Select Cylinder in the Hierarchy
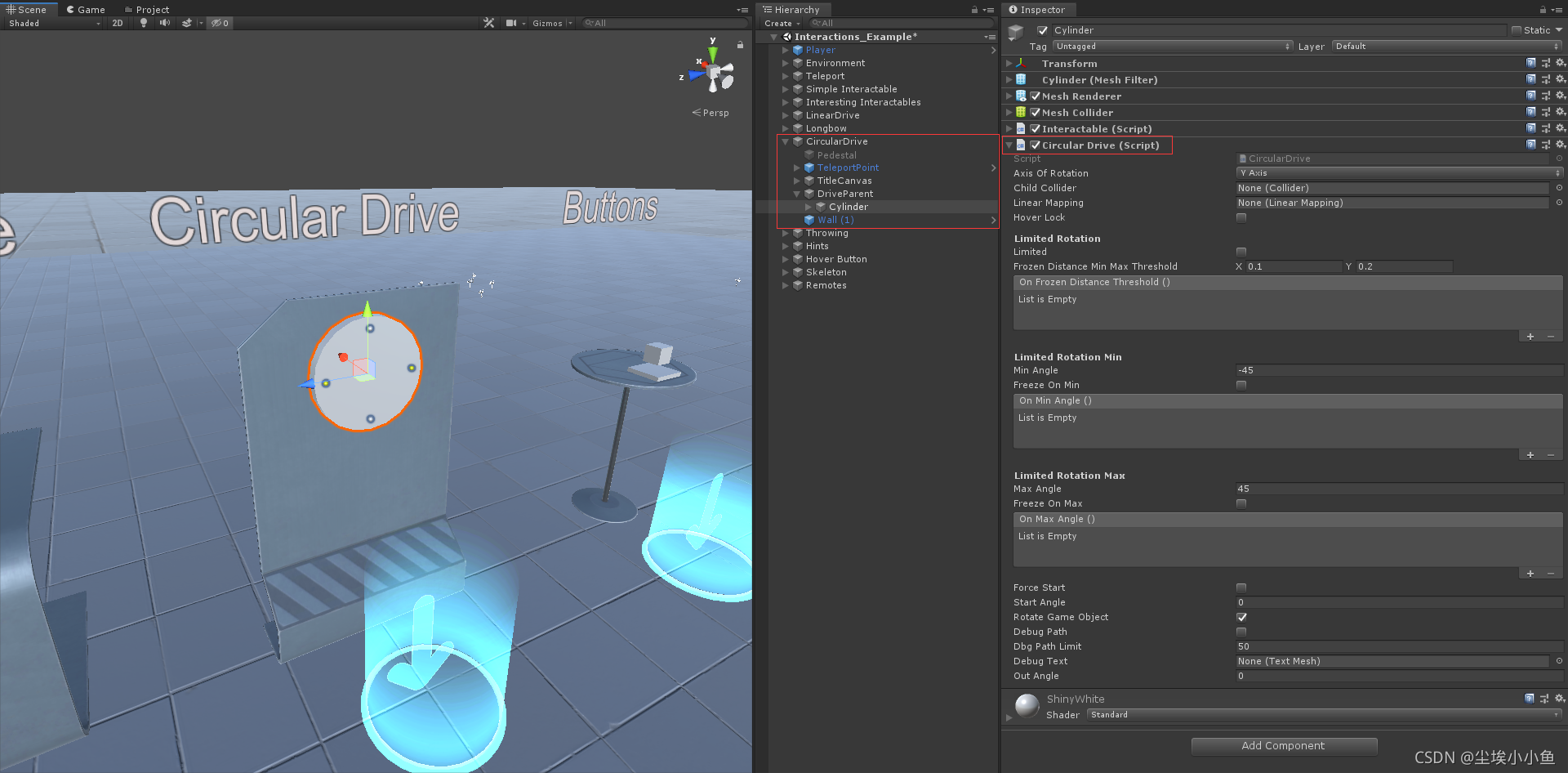Image resolution: width=1568 pixels, height=773 pixels. click(x=848, y=207)
